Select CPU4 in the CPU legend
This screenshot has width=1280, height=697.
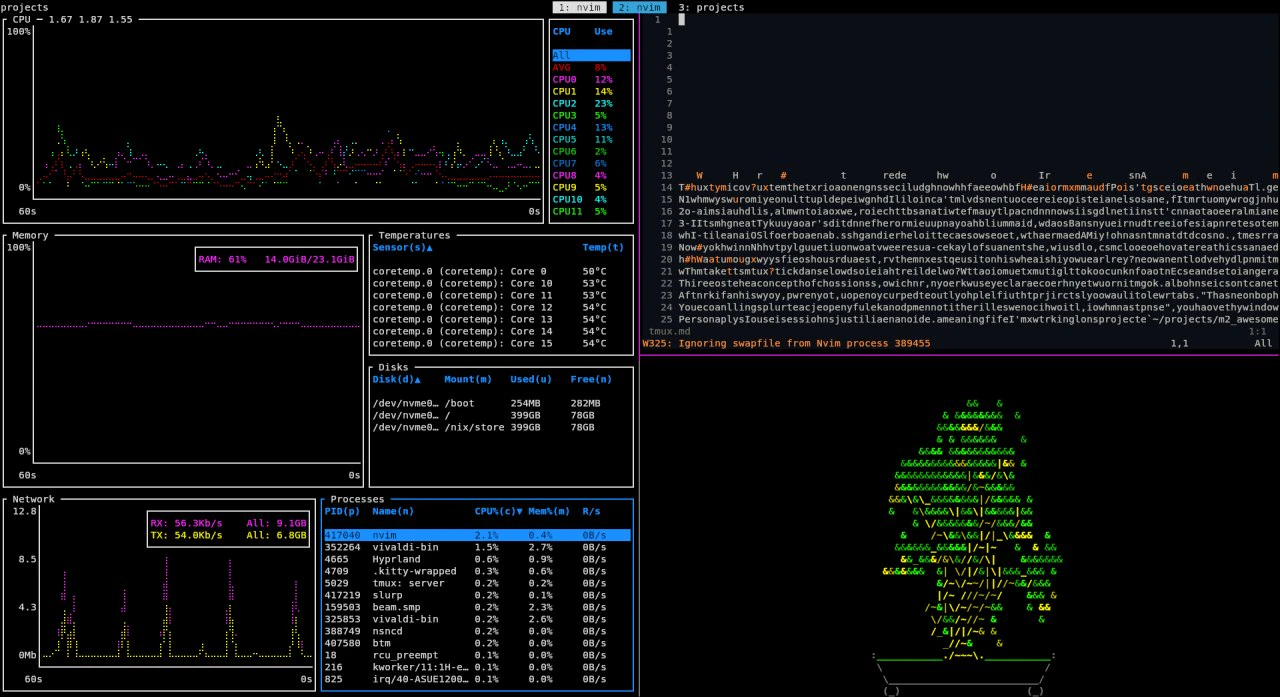coord(591,127)
